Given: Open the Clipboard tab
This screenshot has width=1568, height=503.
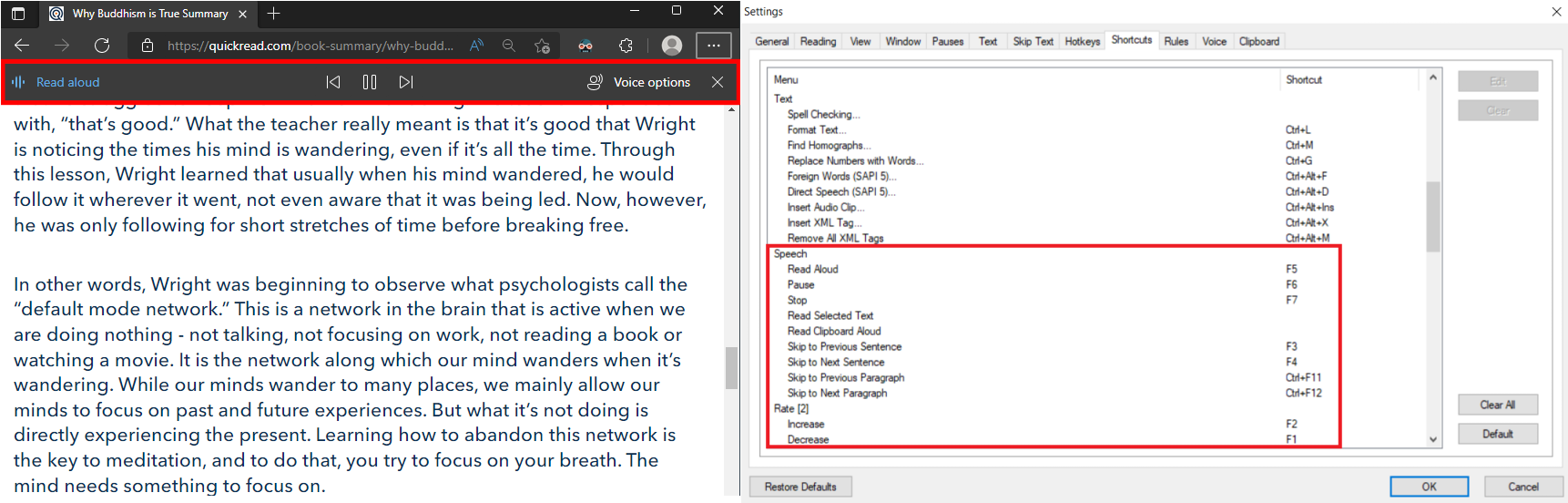Looking at the screenshot, I should 1259,42.
